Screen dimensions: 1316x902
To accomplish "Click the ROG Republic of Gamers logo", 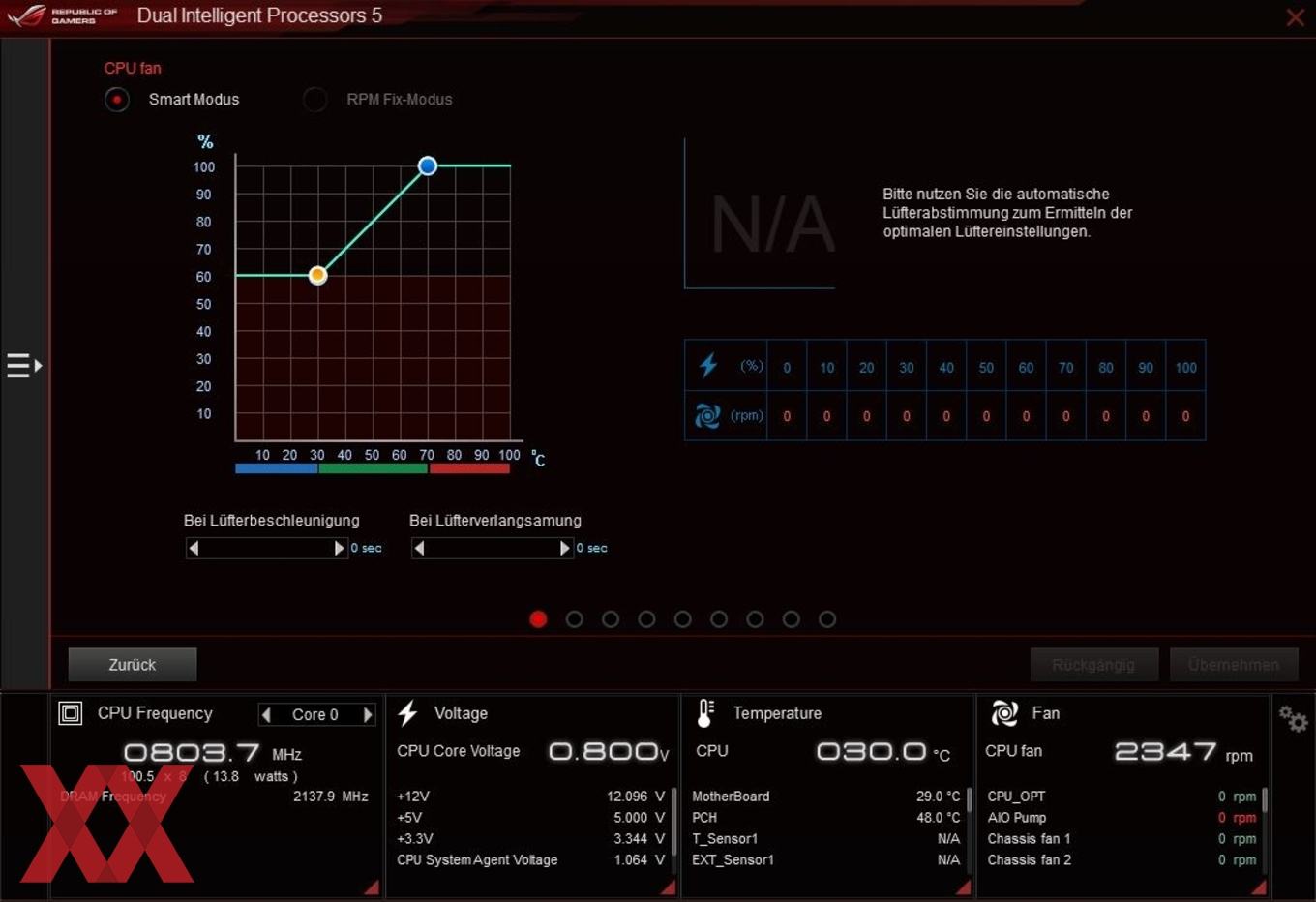I will tap(61, 15).
